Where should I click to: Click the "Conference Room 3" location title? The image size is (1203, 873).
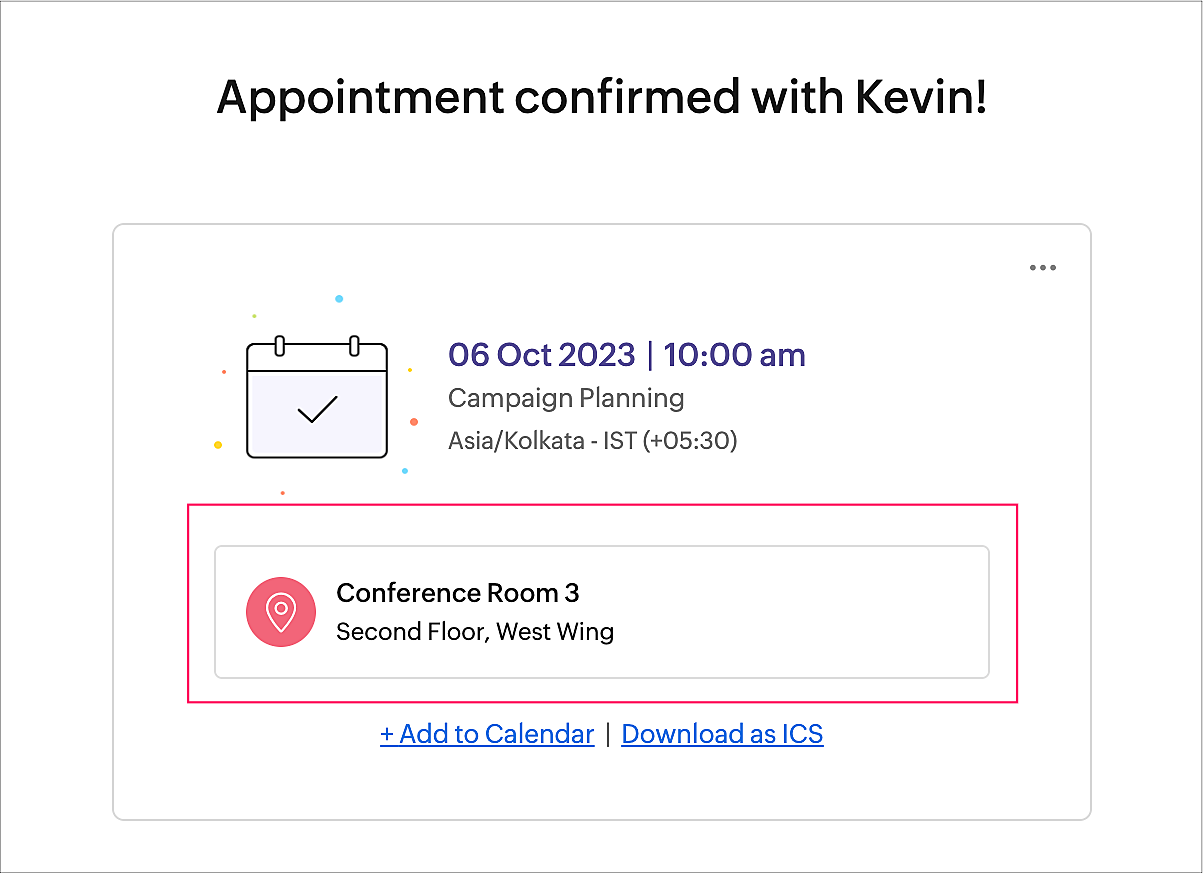coord(457,593)
